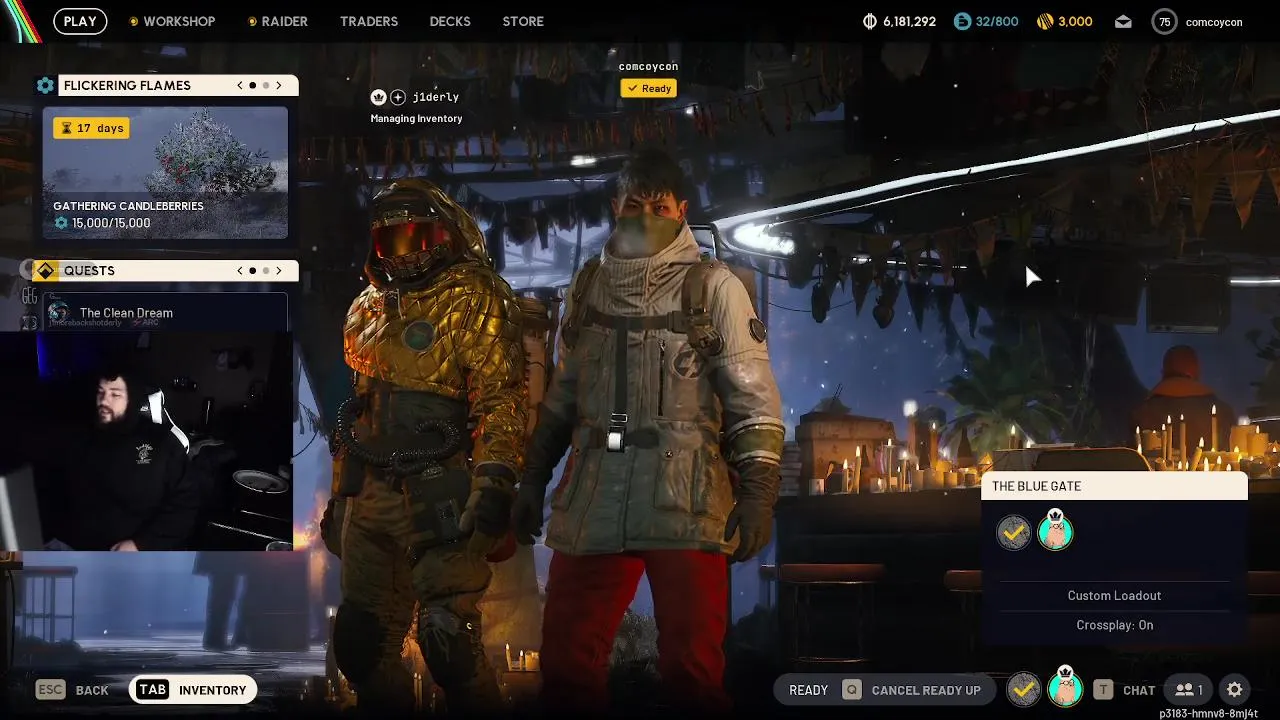Show next Flickering Flames event
Image resolution: width=1280 pixels, height=720 pixels.
click(279, 86)
